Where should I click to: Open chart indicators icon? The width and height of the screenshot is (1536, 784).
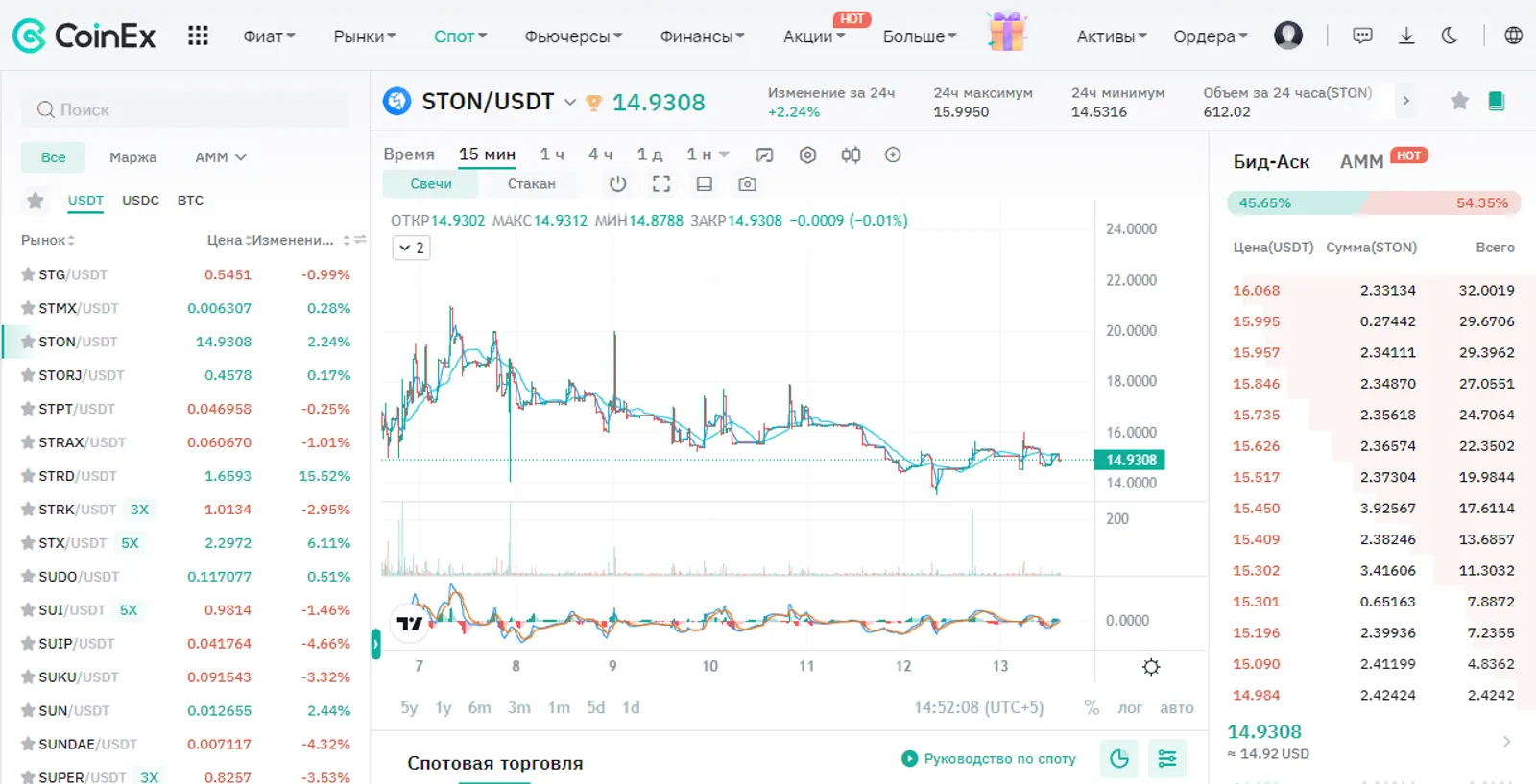tap(764, 154)
